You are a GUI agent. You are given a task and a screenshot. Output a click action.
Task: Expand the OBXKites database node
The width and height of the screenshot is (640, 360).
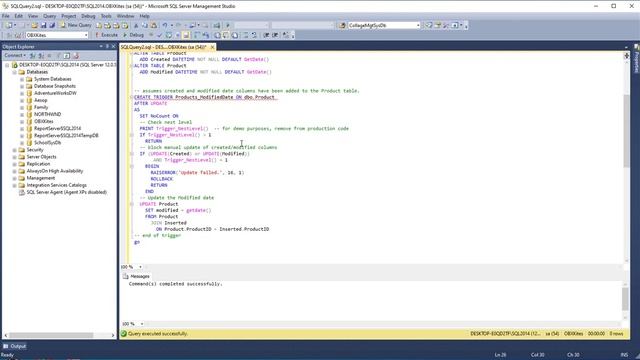click(x=22, y=122)
